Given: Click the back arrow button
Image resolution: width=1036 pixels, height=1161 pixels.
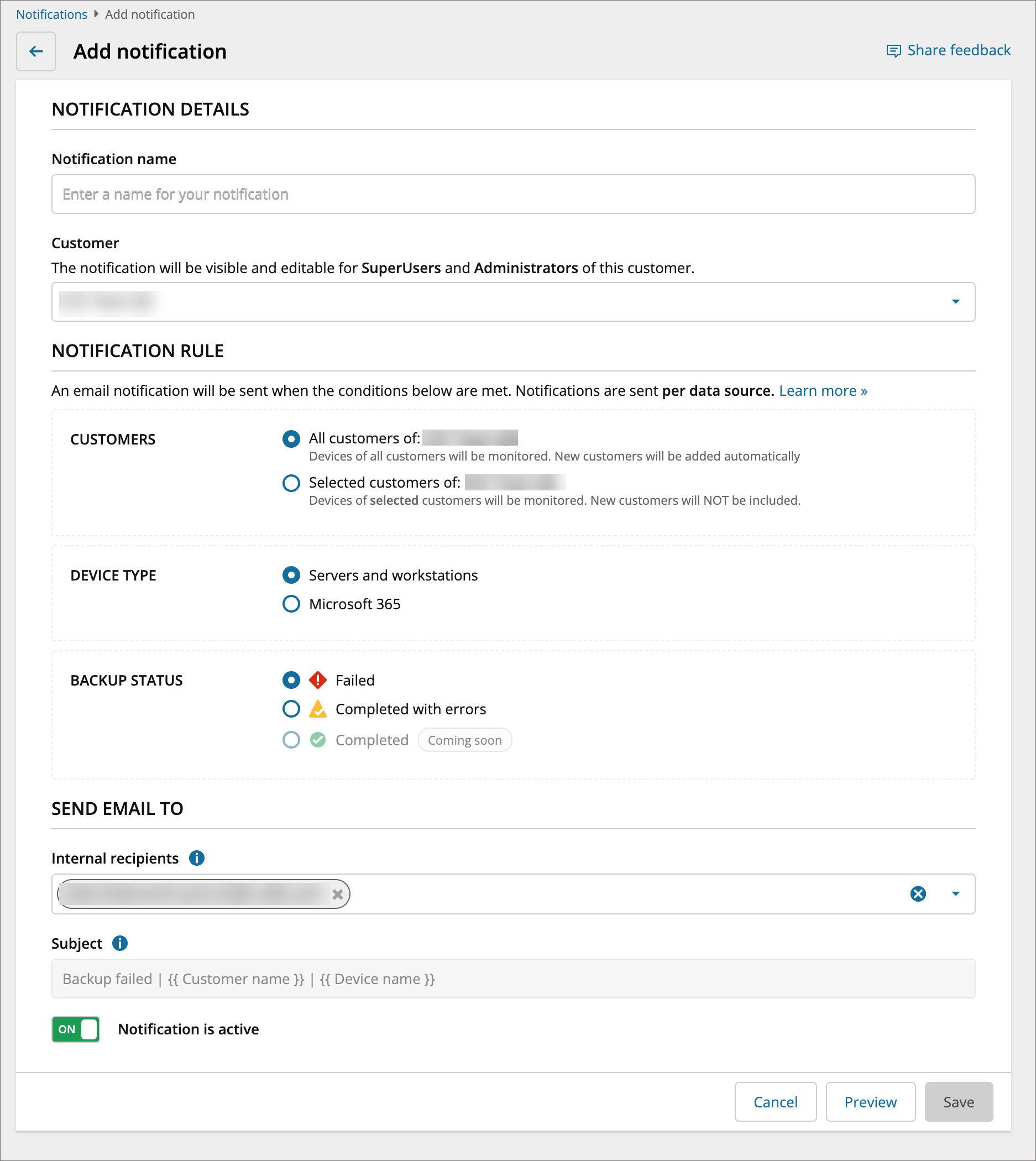Looking at the screenshot, I should (36, 51).
